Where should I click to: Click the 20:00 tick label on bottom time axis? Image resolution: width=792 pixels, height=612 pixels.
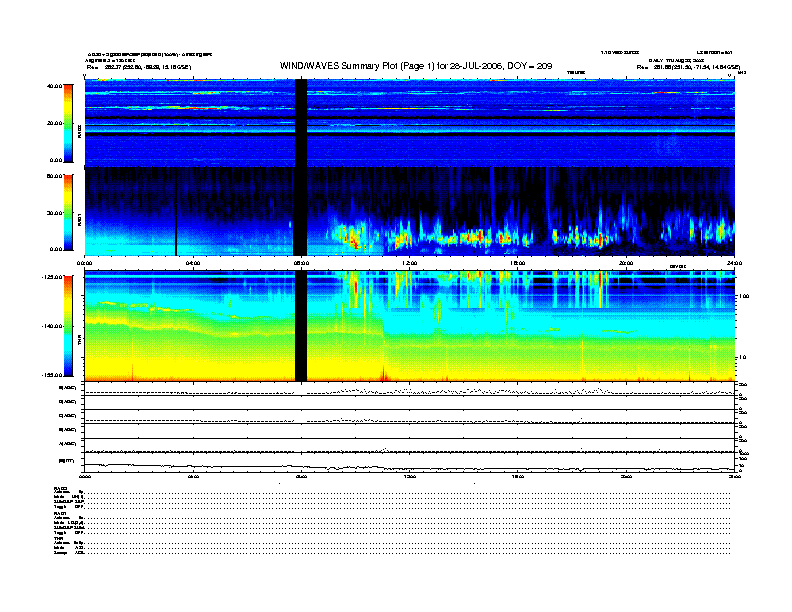pyautogui.click(x=626, y=476)
